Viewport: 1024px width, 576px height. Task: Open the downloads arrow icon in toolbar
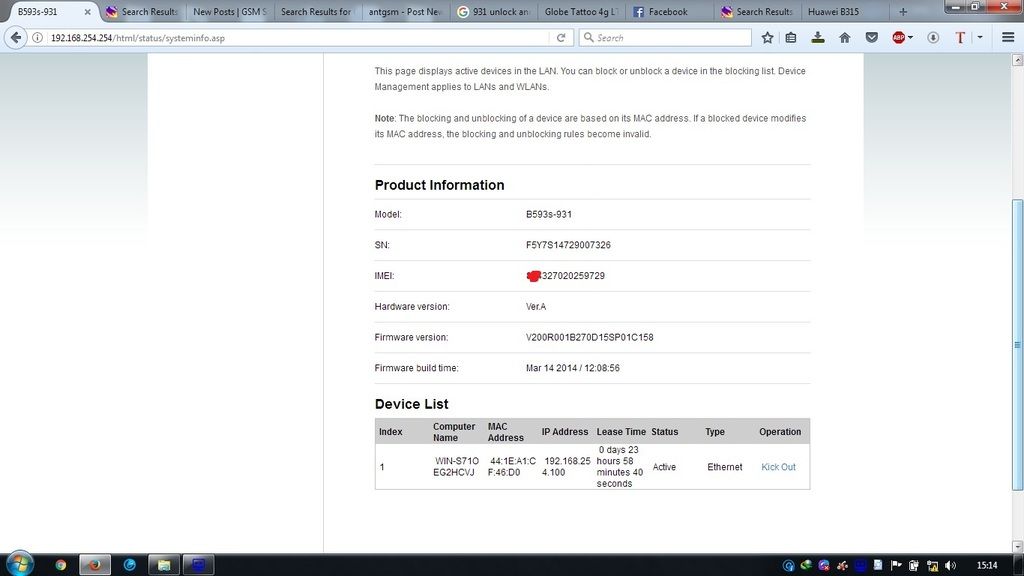click(x=818, y=38)
